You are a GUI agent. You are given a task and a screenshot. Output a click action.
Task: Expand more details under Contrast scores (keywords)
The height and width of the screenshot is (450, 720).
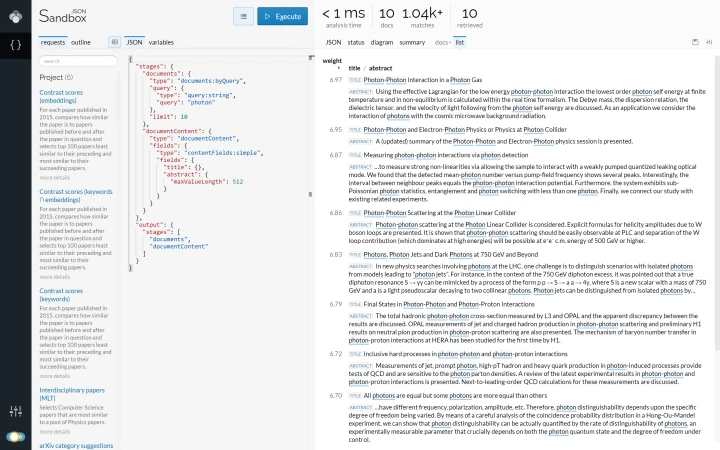coord(55,376)
